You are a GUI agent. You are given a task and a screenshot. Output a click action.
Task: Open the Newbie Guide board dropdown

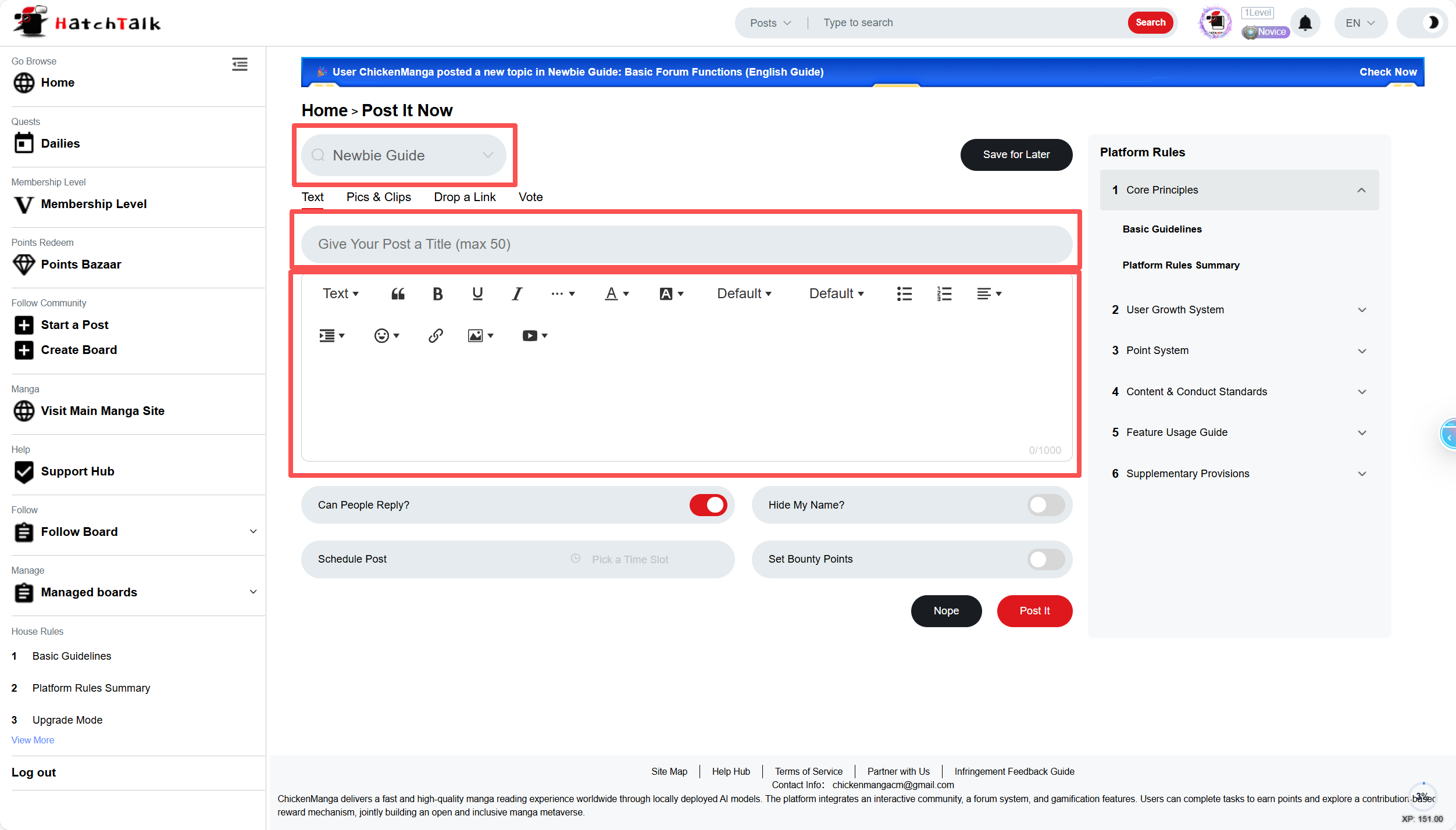click(404, 155)
